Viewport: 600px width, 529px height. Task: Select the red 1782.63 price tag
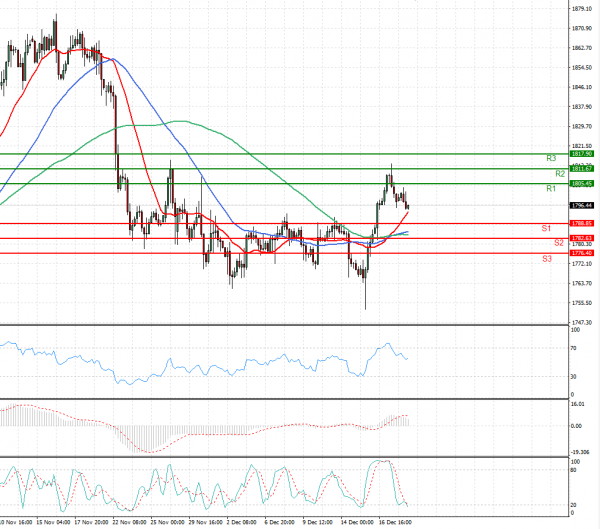pyautogui.click(x=582, y=238)
